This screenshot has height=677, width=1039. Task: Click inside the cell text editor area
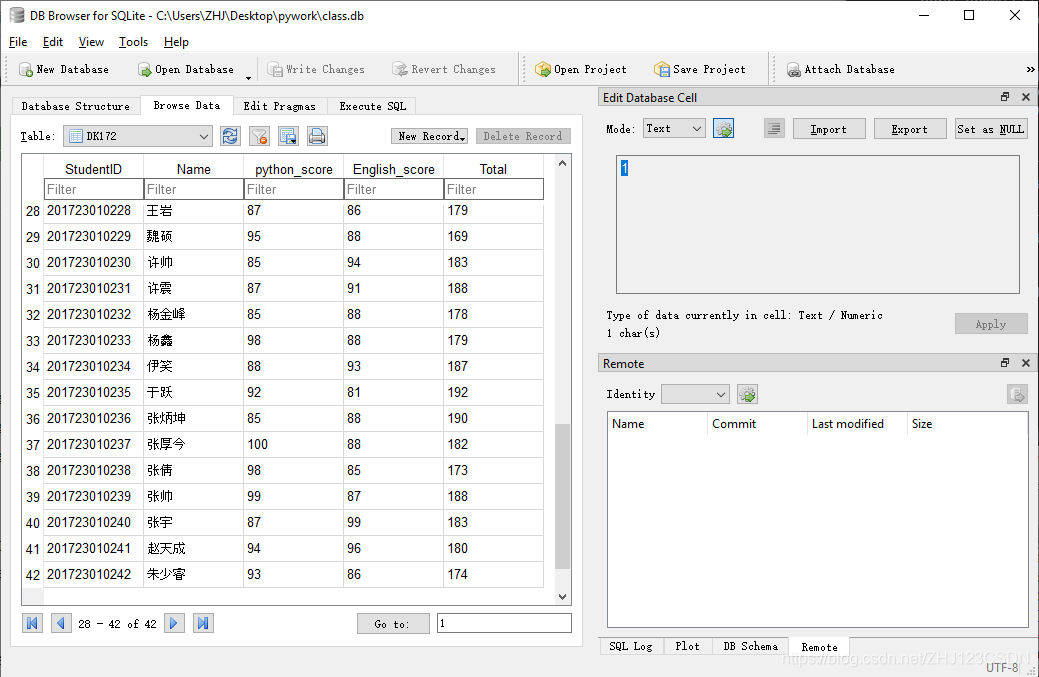[x=818, y=225]
